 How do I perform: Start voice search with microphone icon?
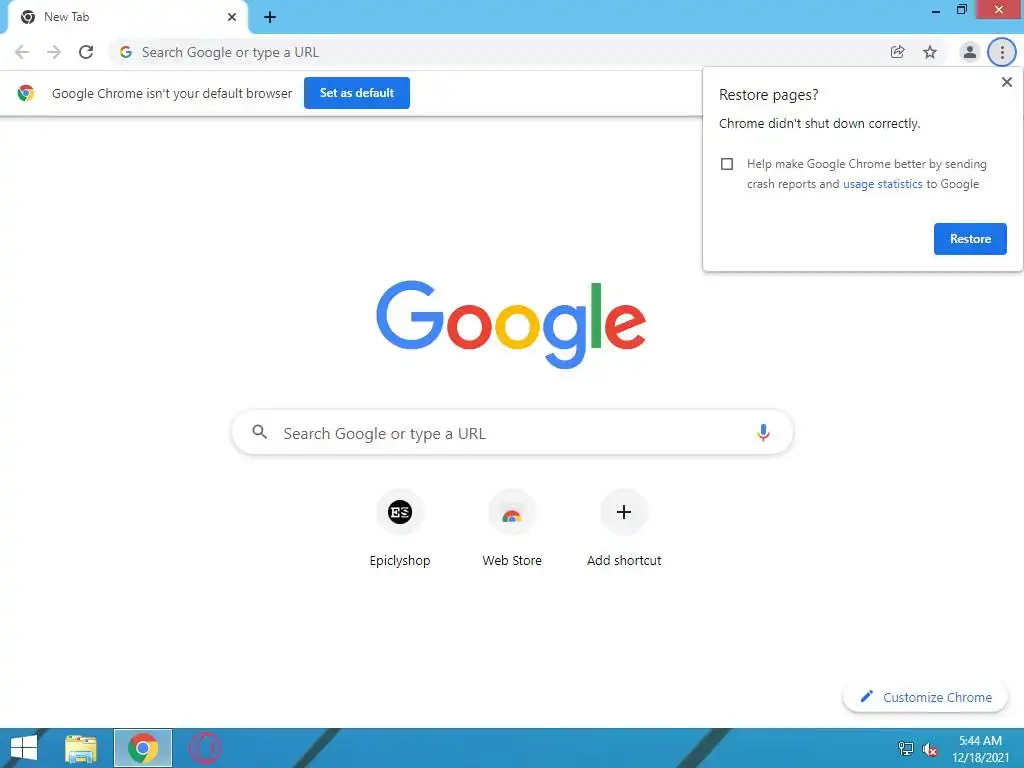[x=763, y=432]
